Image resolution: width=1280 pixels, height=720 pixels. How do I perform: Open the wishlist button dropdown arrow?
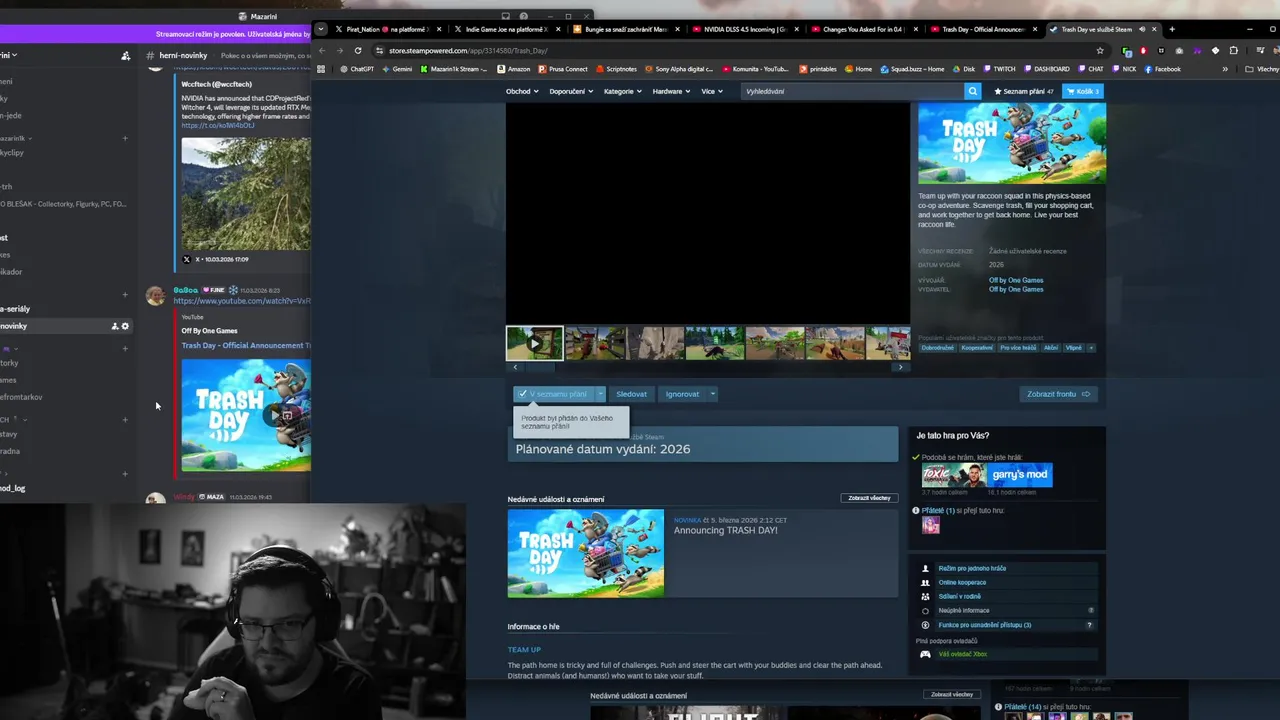click(x=600, y=394)
